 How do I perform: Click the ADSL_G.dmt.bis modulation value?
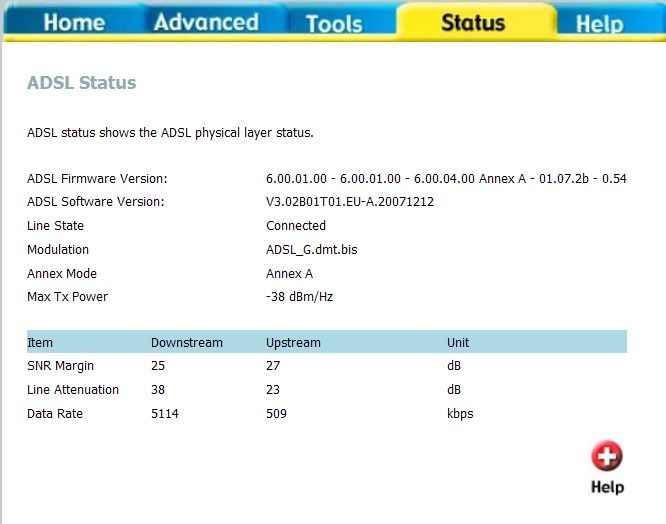[x=311, y=250]
